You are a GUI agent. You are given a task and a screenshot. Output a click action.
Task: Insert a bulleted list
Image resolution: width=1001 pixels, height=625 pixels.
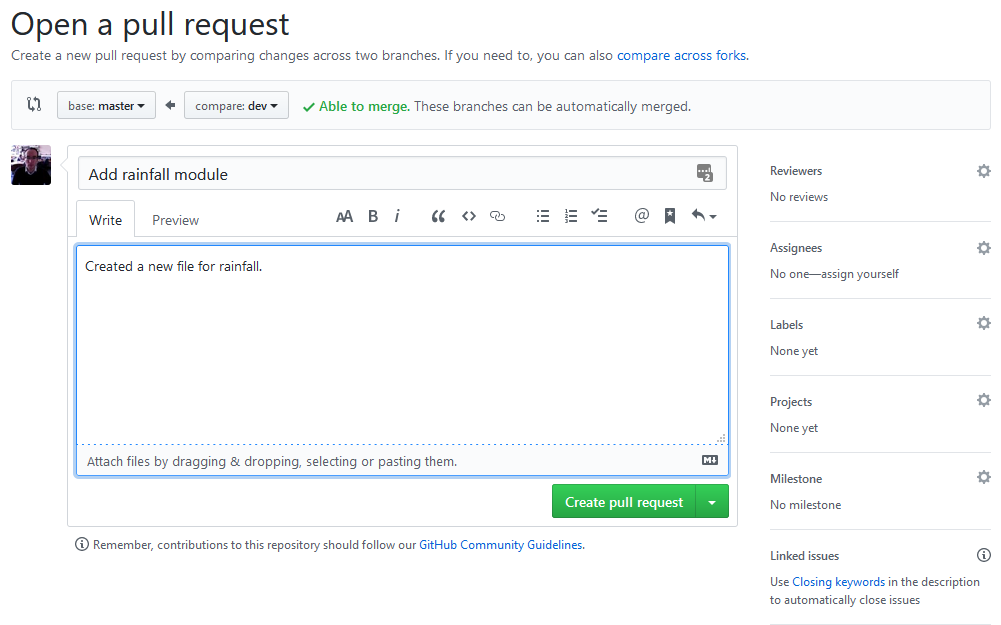click(542, 215)
